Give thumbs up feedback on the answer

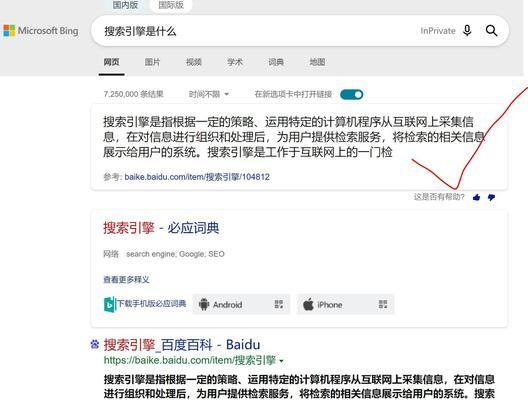click(476, 197)
